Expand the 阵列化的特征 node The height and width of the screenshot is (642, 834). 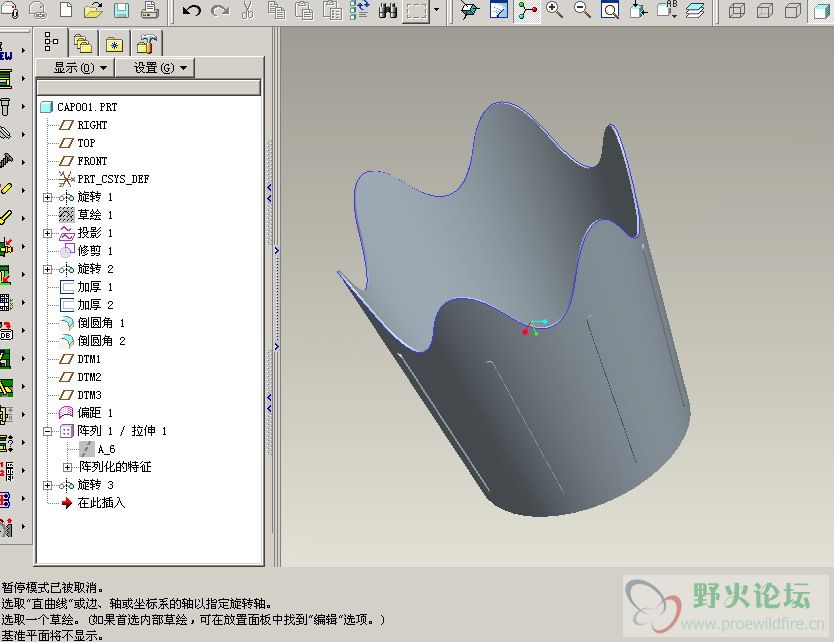[x=68, y=468]
